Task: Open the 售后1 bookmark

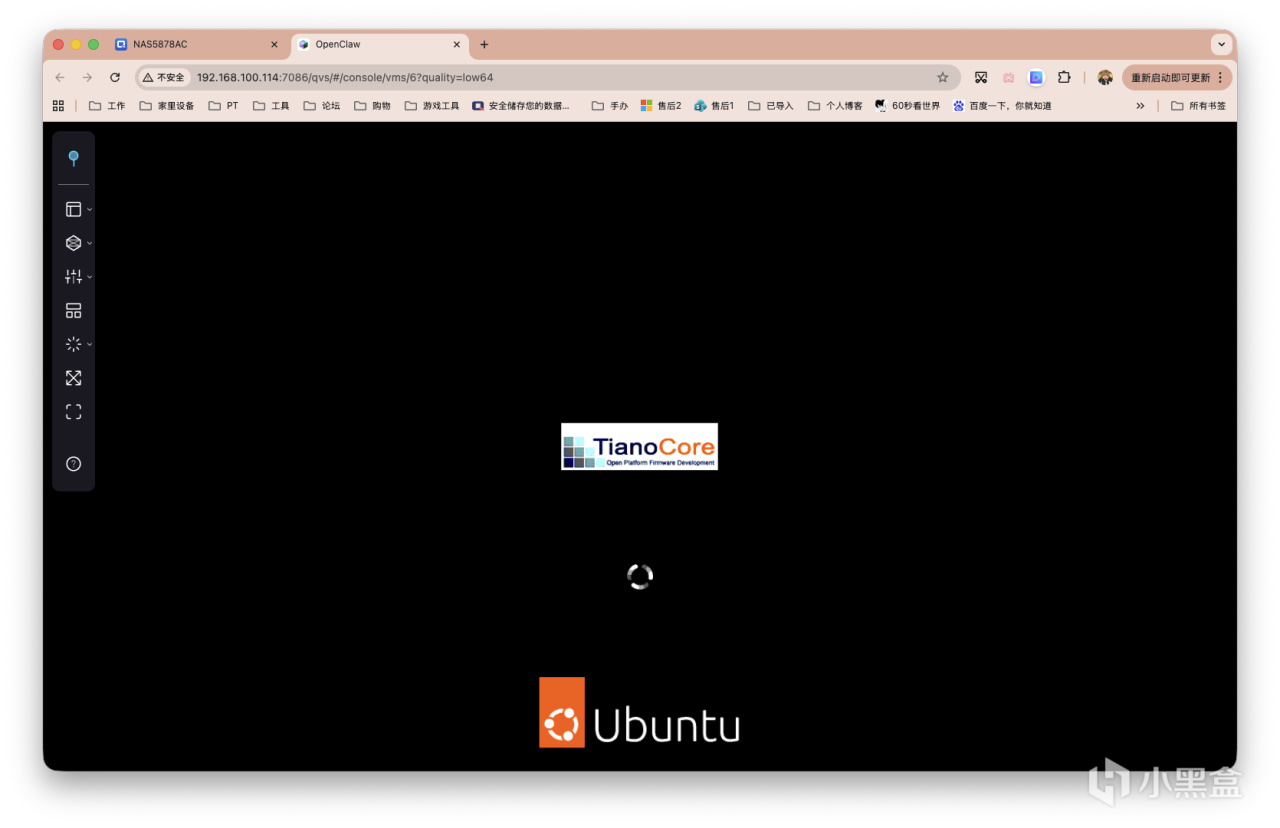Action: 714,106
